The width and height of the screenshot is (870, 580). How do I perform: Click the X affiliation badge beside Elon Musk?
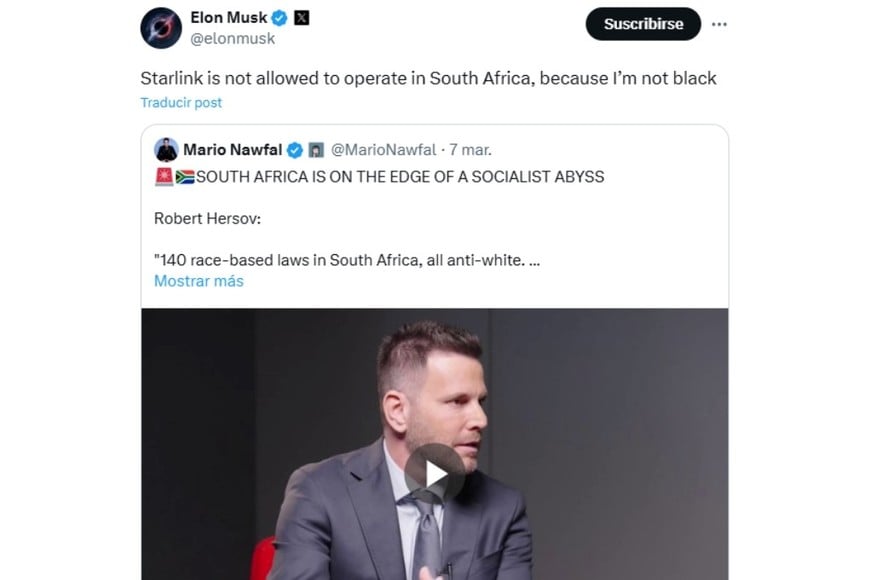pyautogui.click(x=302, y=17)
